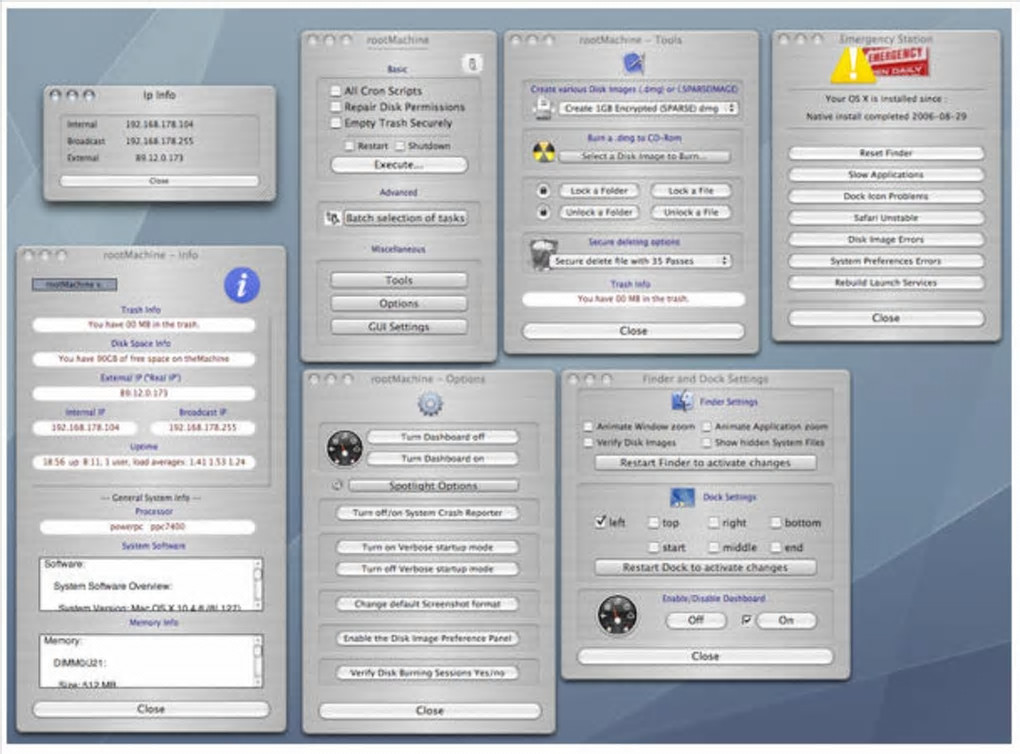Click the System Software box scrollbar
Viewport: 1020px width, 754px height.
[258, 584]
